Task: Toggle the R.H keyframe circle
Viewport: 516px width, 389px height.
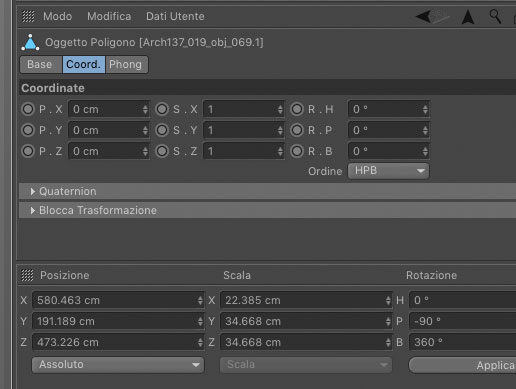Action: coord(297,109)
